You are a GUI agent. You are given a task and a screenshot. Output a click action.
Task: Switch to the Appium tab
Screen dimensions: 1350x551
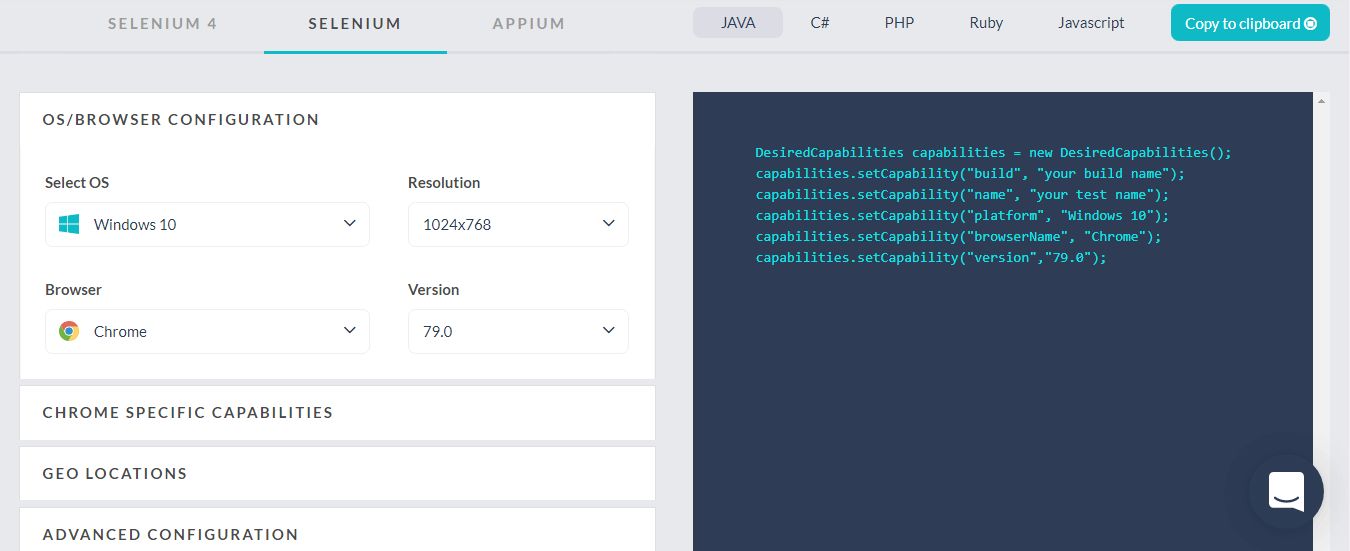528,24
